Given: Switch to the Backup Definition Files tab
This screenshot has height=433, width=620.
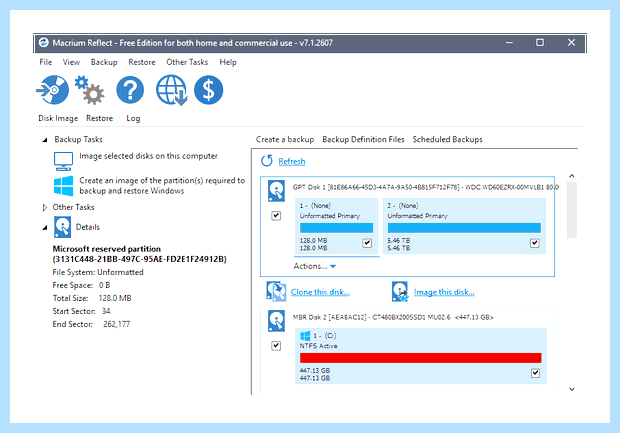Looking at the screenshot, I should tap(363, 139).
